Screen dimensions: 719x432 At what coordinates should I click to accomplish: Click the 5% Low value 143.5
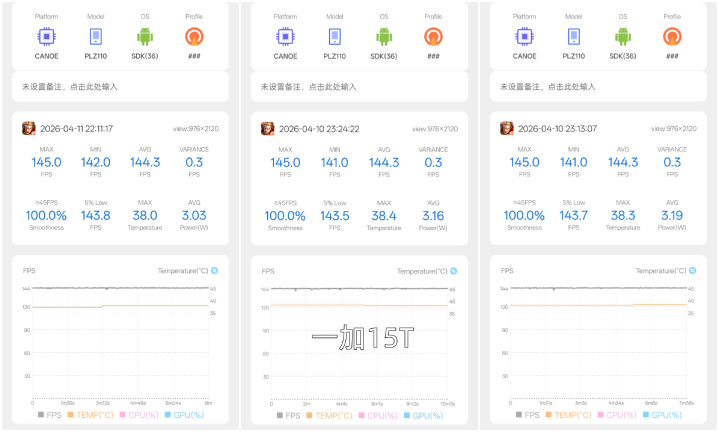click(335, 216)
